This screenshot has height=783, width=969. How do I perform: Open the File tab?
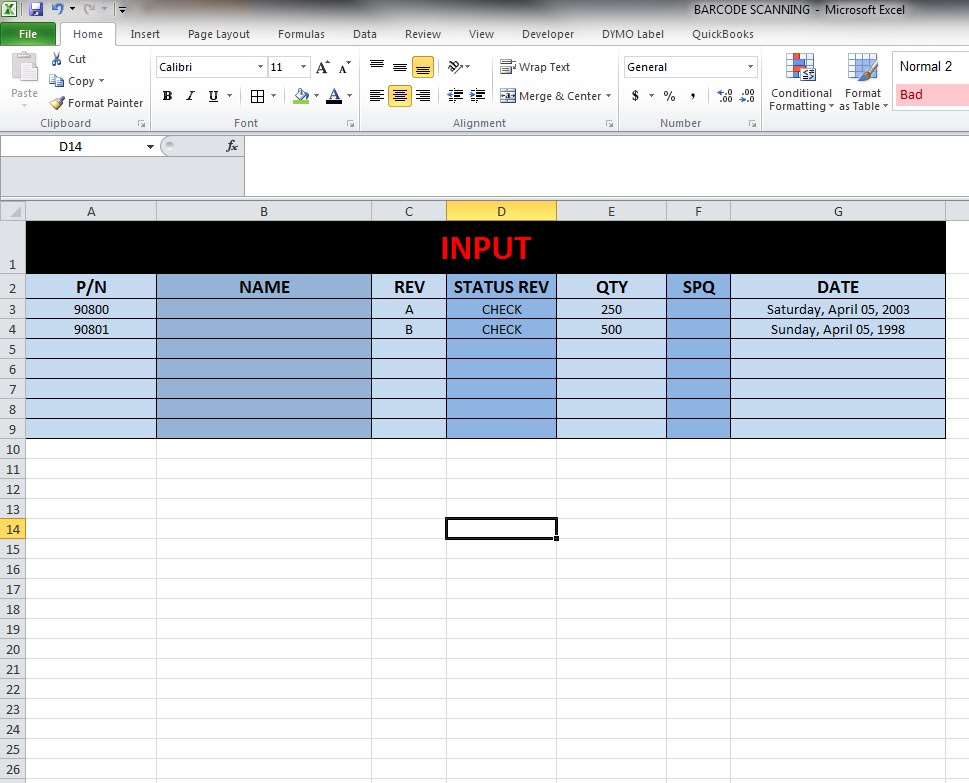pyautogui.click(x=28, y=34)
